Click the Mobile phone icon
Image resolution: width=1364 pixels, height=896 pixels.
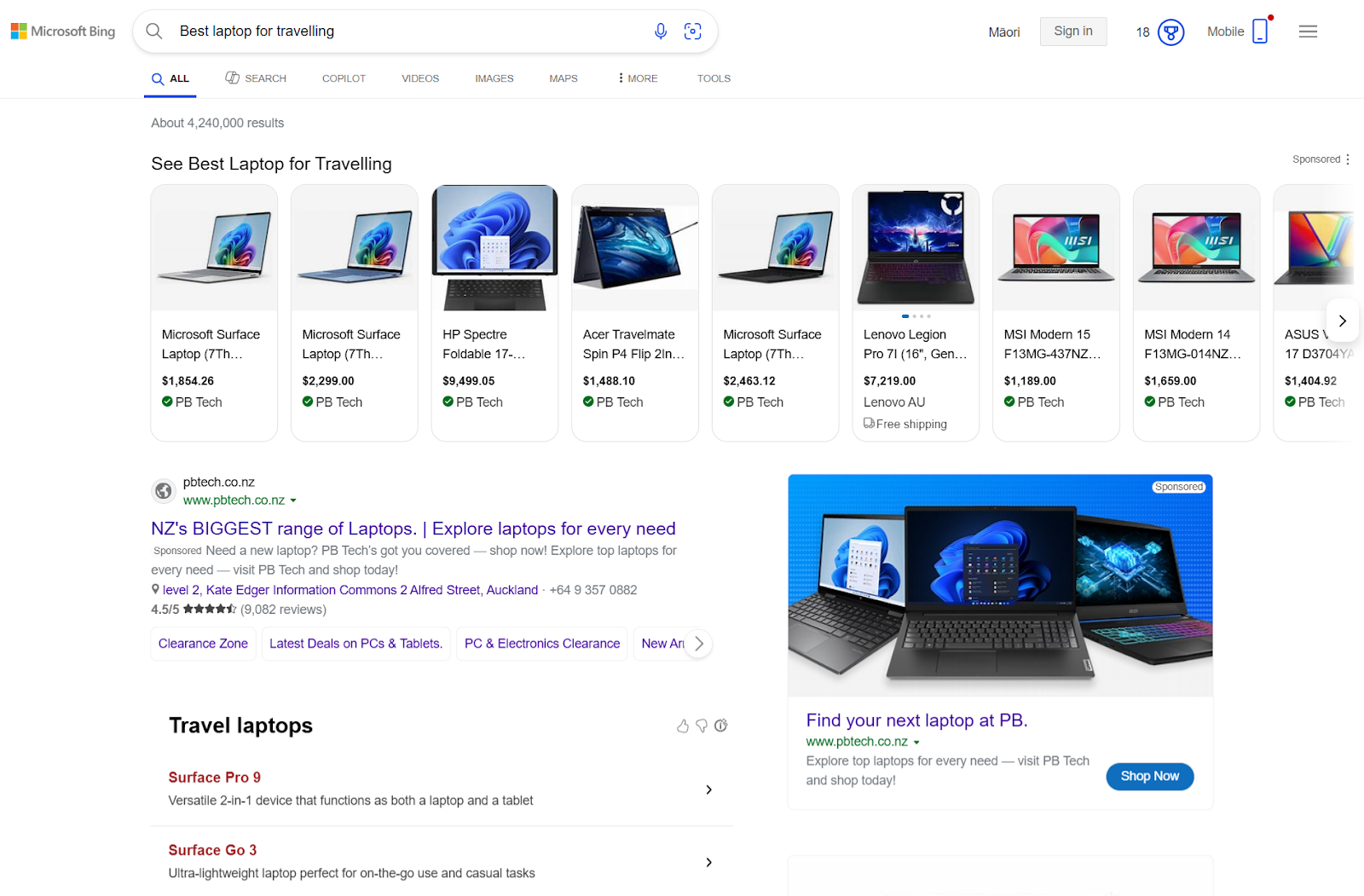click(x=1261, y=32)
